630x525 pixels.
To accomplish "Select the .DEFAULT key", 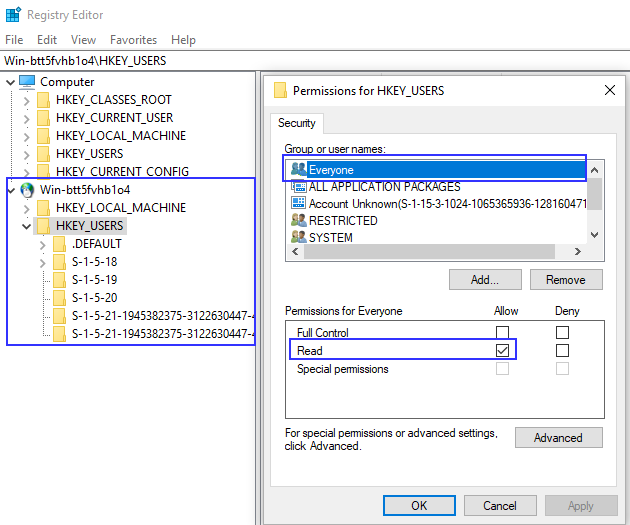I will (x=96, y=244).
